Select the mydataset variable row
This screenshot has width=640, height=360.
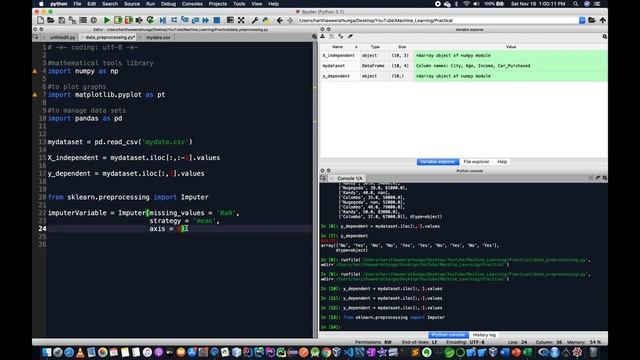pos(464,66)
